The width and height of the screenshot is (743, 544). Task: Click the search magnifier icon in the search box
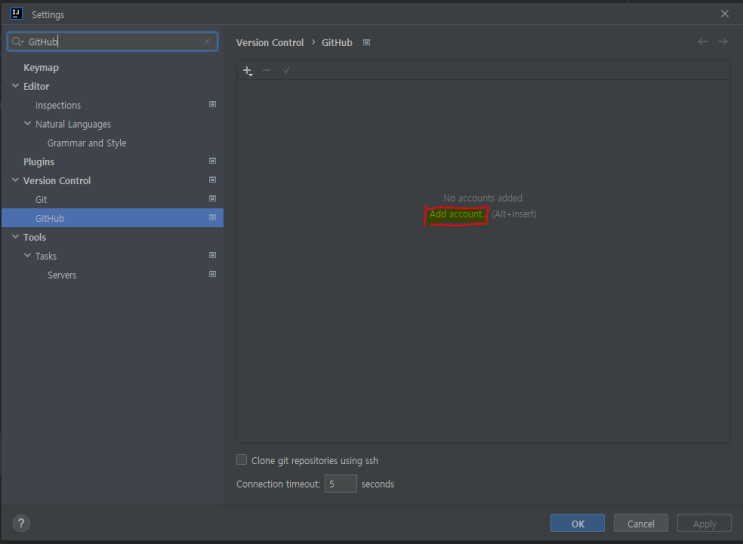17,42
